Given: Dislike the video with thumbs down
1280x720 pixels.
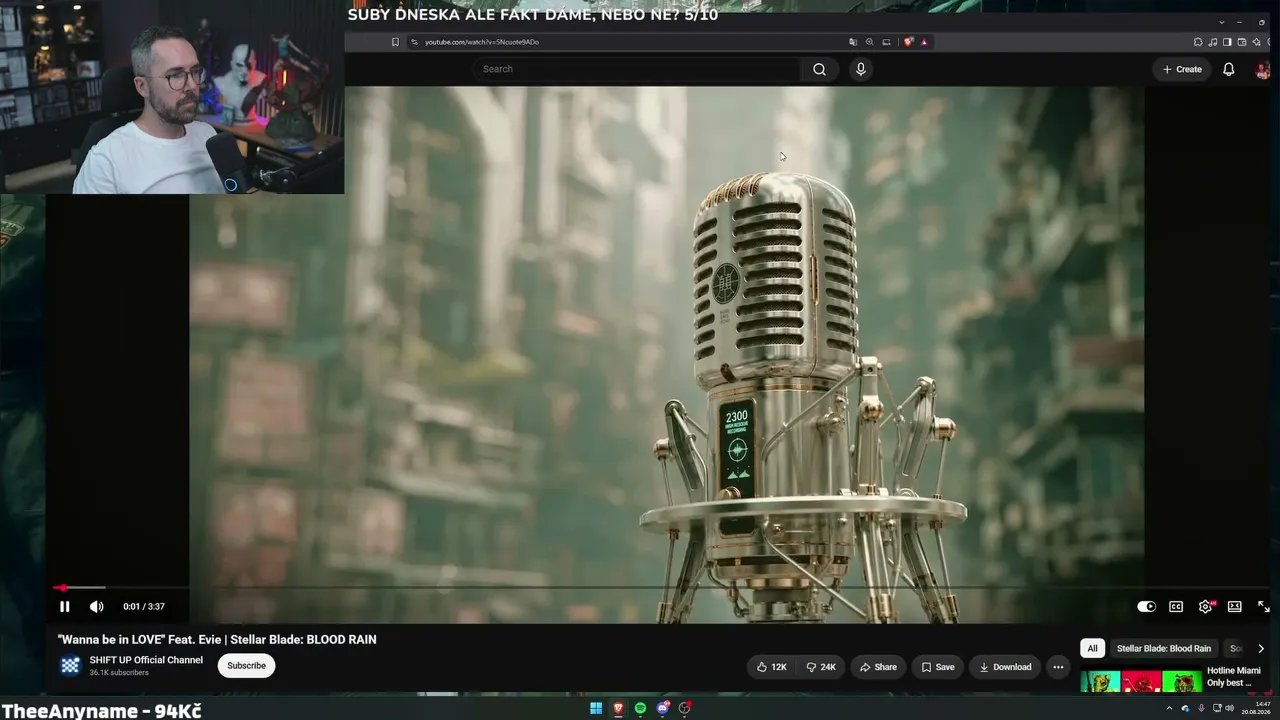Looking at the screenshot, I should point(821,667).
